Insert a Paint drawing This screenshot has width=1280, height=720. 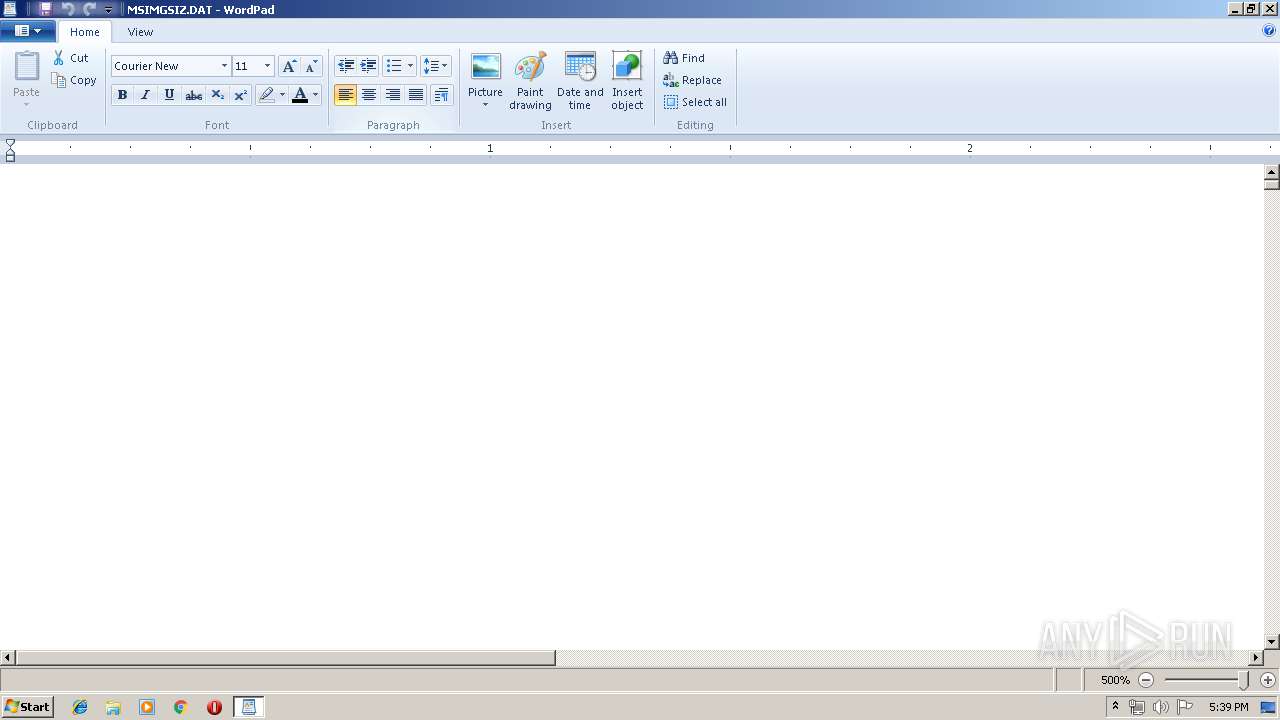[x=530, y=81]
